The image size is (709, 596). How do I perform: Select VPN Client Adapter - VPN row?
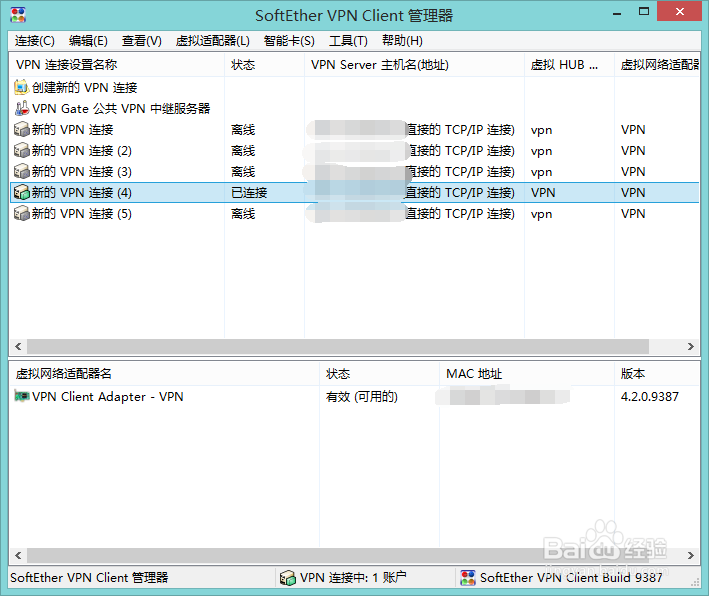point(354,397)
